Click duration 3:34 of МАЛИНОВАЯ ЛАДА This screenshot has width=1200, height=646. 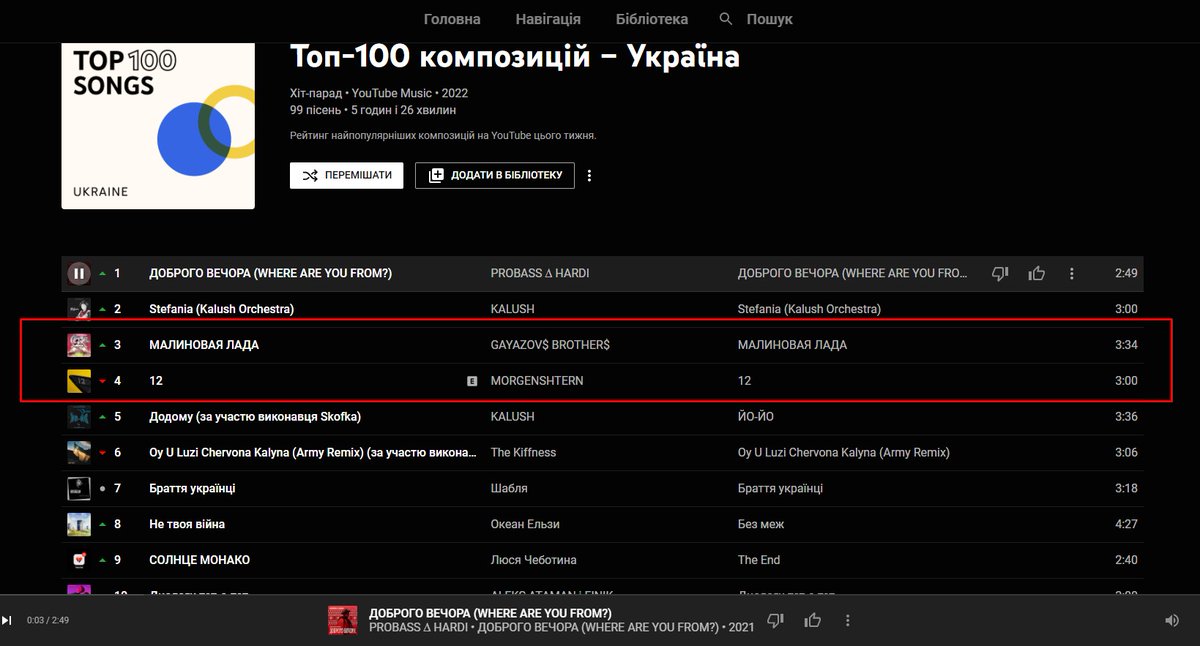point(1126,345)
